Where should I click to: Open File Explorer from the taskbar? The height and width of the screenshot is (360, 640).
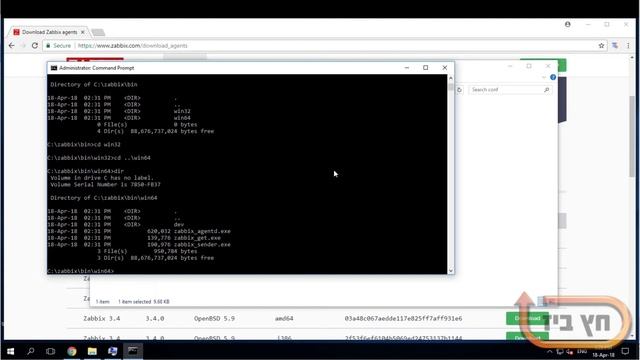92,351
